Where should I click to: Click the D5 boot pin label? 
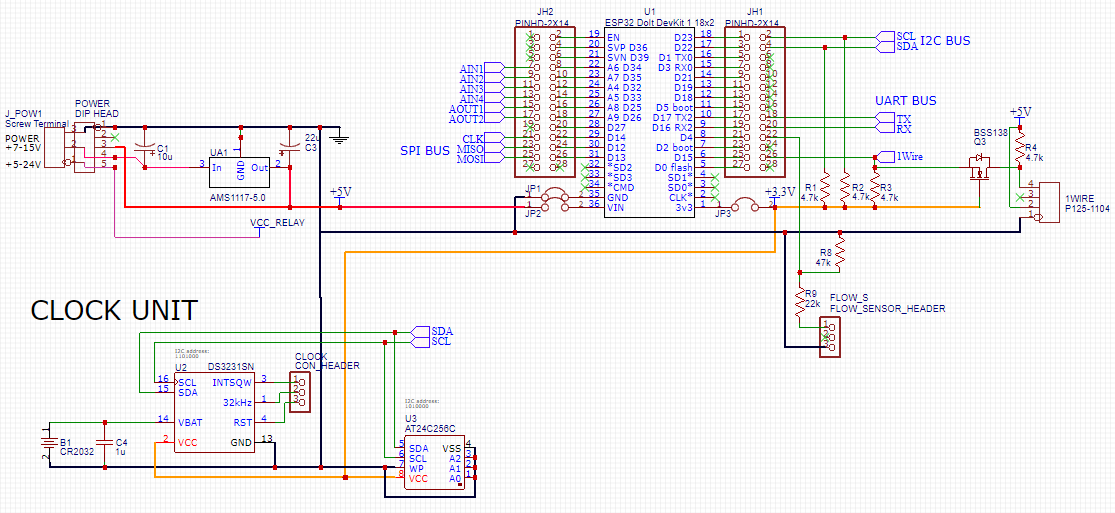tap(673, 108)
